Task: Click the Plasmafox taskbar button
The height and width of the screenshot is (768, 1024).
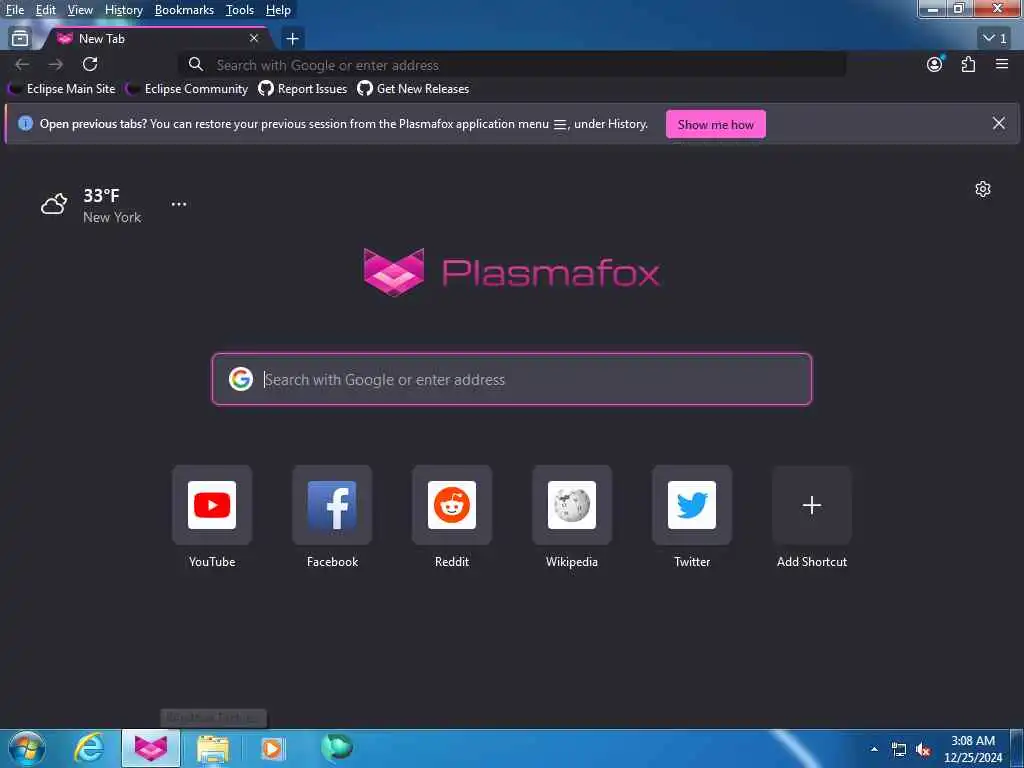Action: [x=151, y=748]
